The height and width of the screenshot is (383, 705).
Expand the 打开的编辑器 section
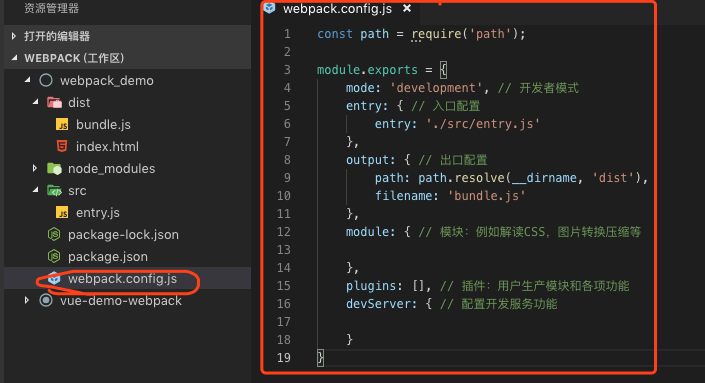(x=14, y=36)
